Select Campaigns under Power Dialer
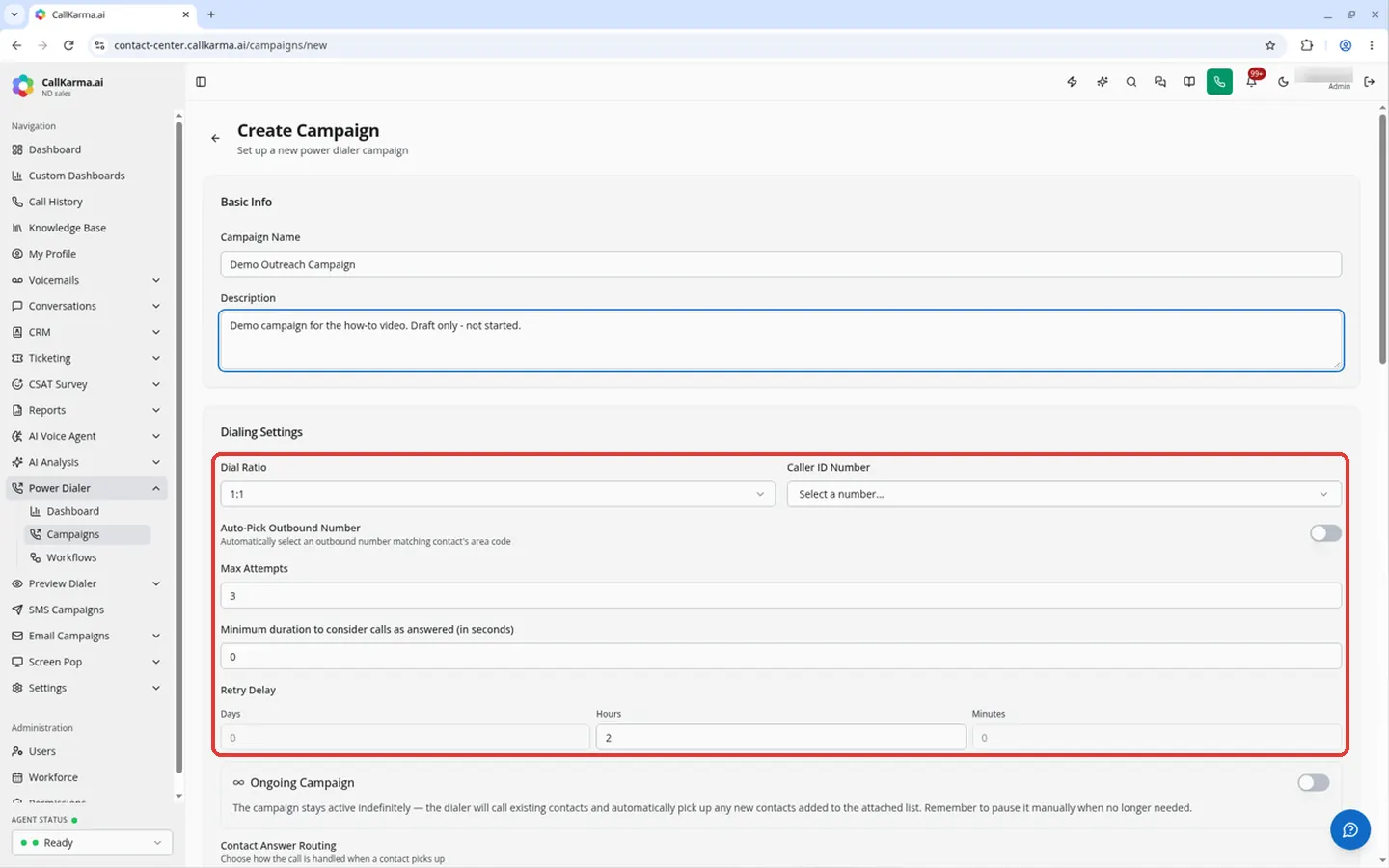Image resolution: width=1389 pixels, height=868 pixels. click(x=87, y=534)
